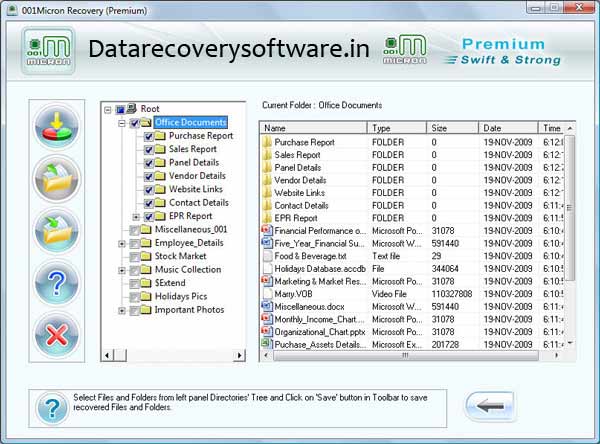Expand the Employee_Details tree node
The image size is (600, 444).
[122, 244]
